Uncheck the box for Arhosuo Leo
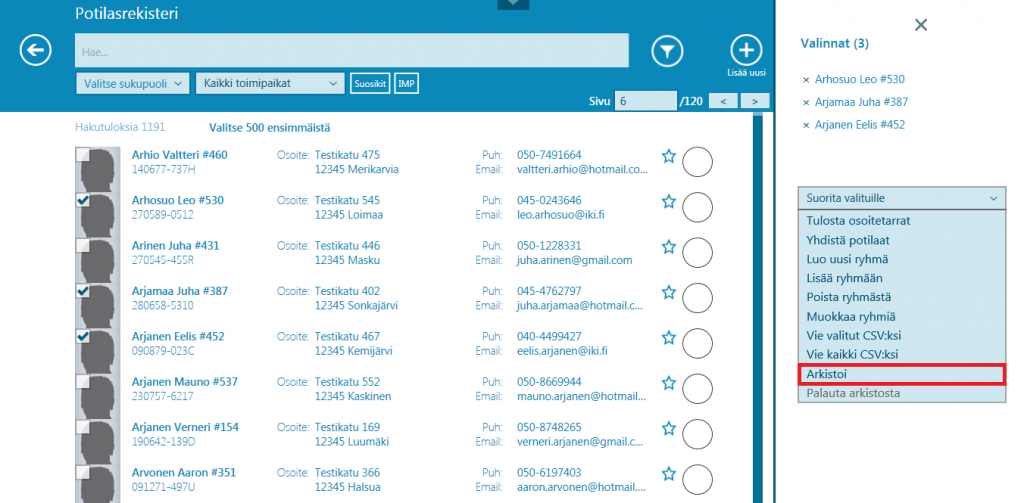Image resolution: width=1024 pixels, height=503 pixels. pos(83,201)
